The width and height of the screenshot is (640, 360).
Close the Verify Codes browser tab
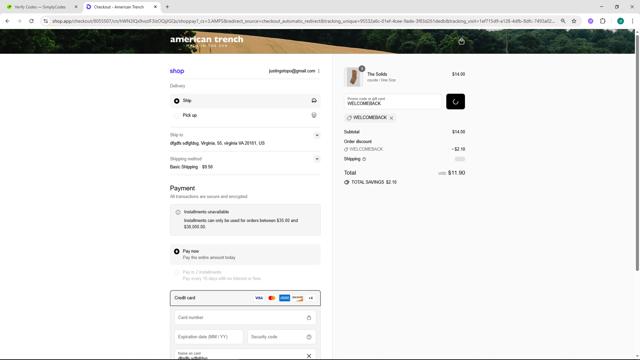click(76, 7)
